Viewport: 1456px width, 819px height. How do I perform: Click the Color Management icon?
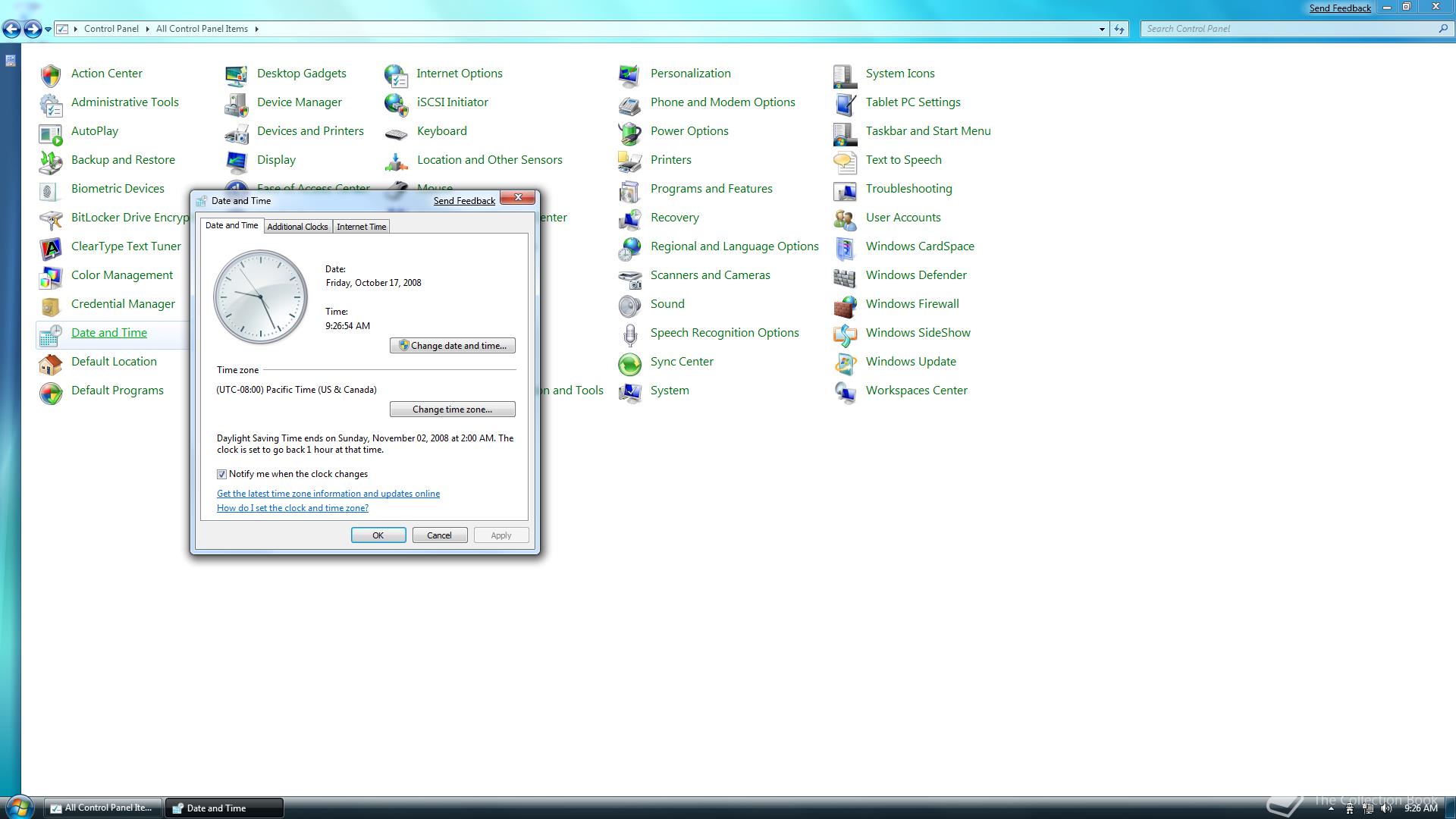pyautogui.click(x=51, y=276)
